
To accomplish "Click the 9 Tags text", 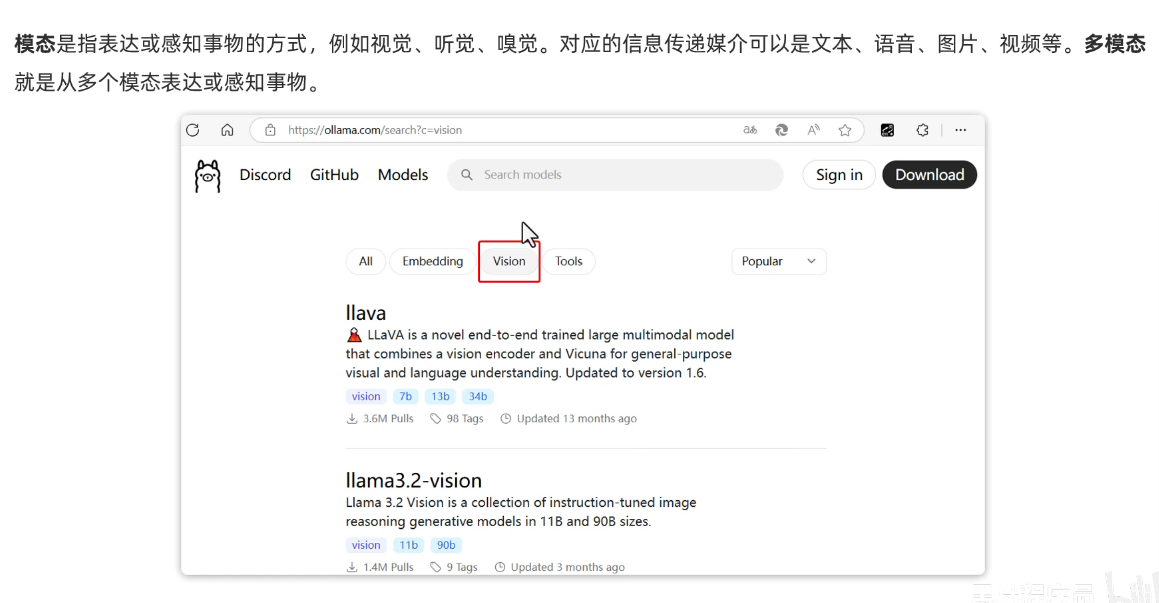I will 462,568.
